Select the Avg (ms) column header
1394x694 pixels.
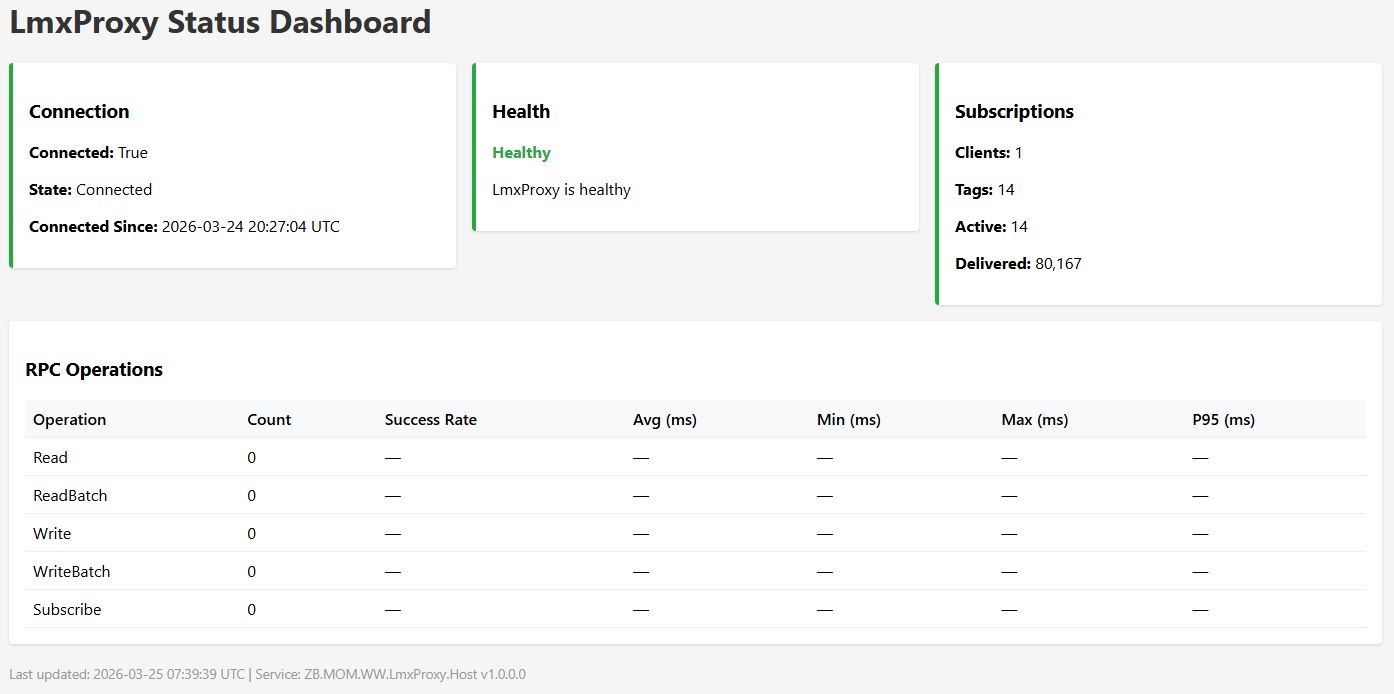tap(664, 420)
